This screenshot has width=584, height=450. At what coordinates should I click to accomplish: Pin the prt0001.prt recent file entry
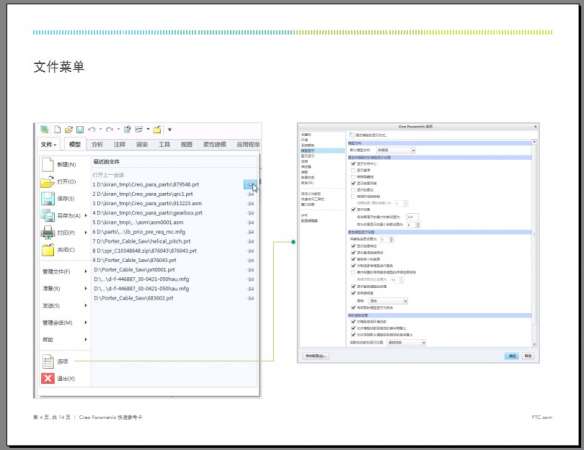[251, 270]
